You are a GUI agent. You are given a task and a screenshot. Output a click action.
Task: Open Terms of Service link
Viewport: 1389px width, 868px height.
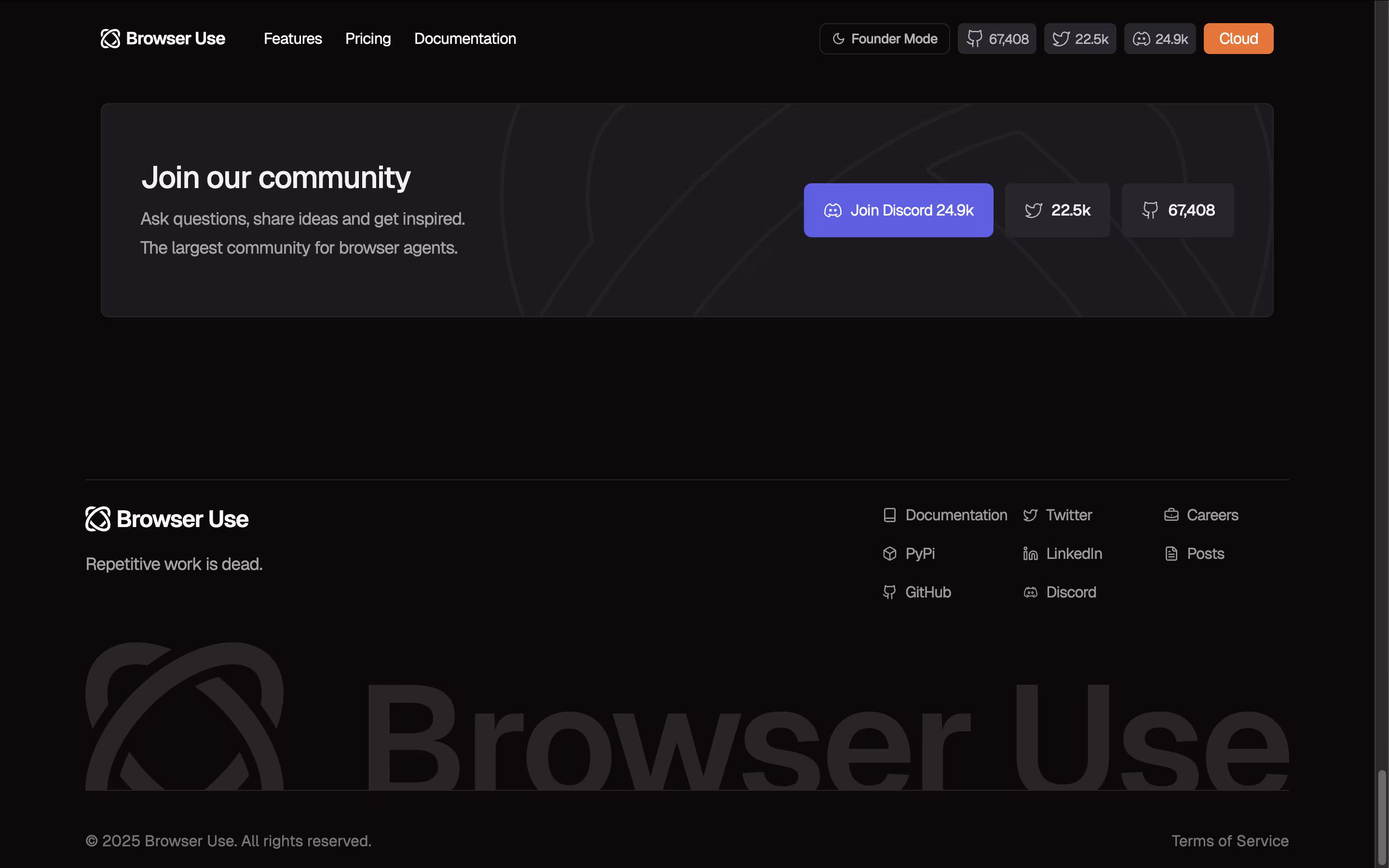pyautogui.click(x=1230, y=841)
